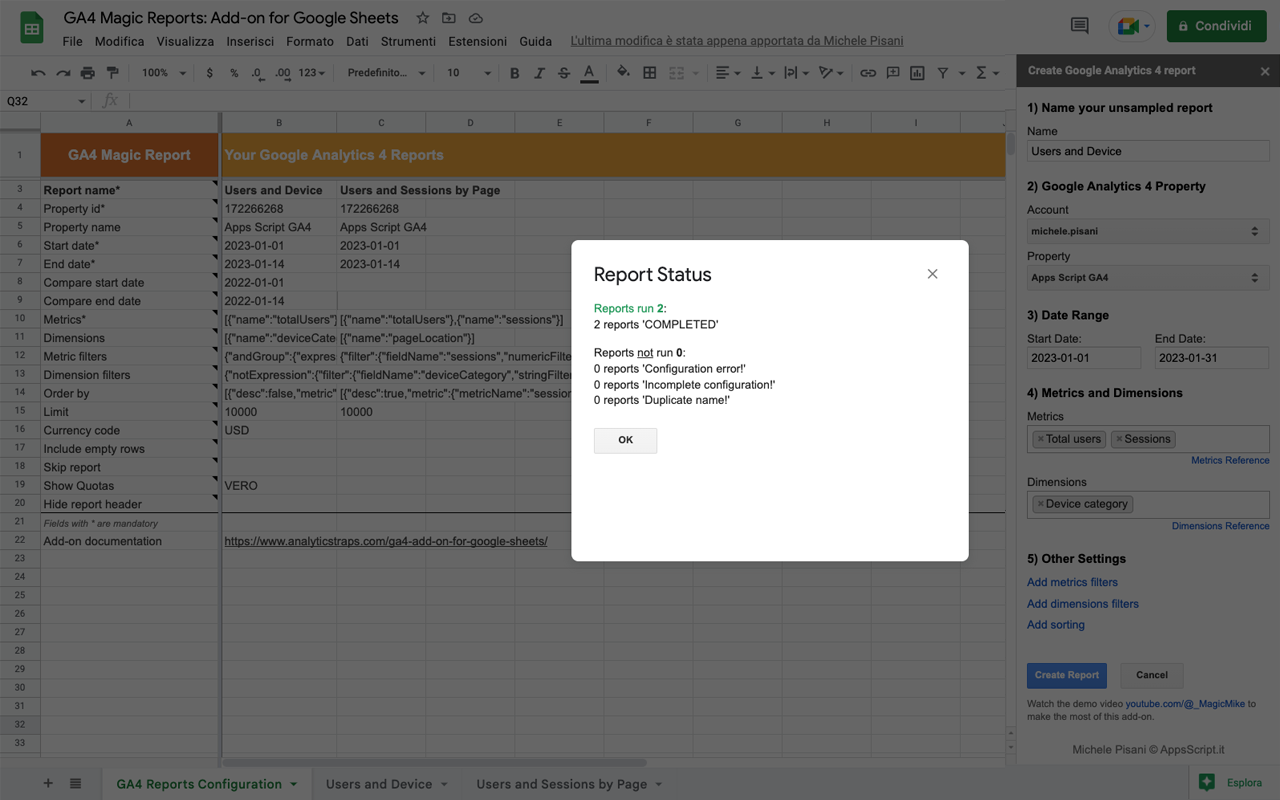Open the Account selector michele.pisani

1147,231
